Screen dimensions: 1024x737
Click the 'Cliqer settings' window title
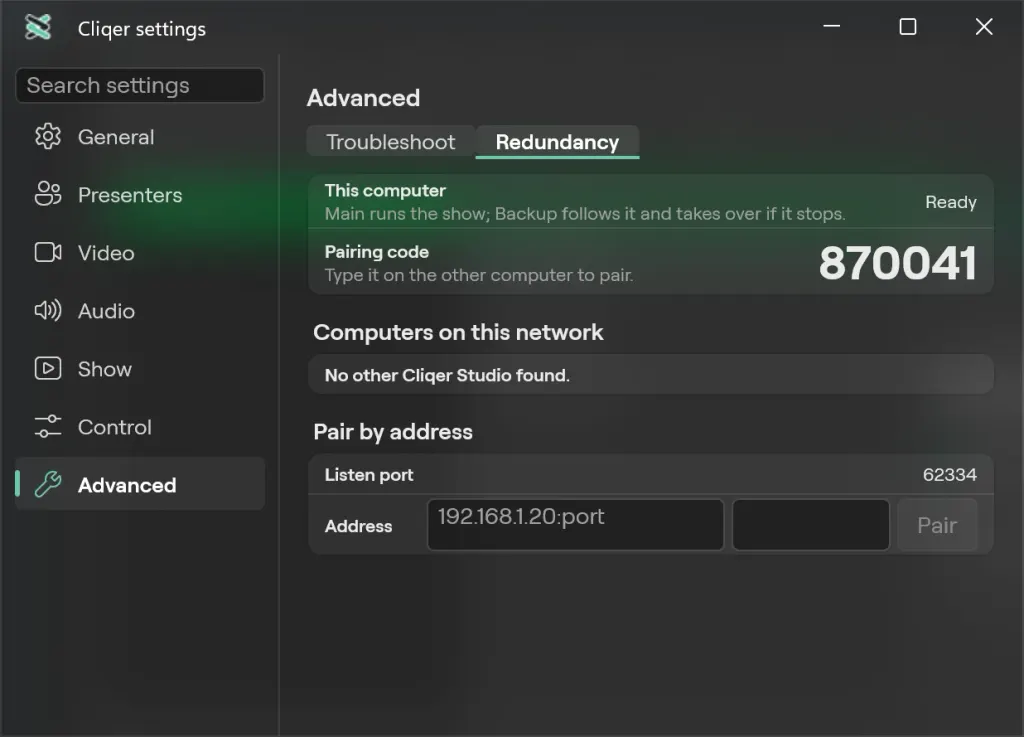(x=142, y=29)
